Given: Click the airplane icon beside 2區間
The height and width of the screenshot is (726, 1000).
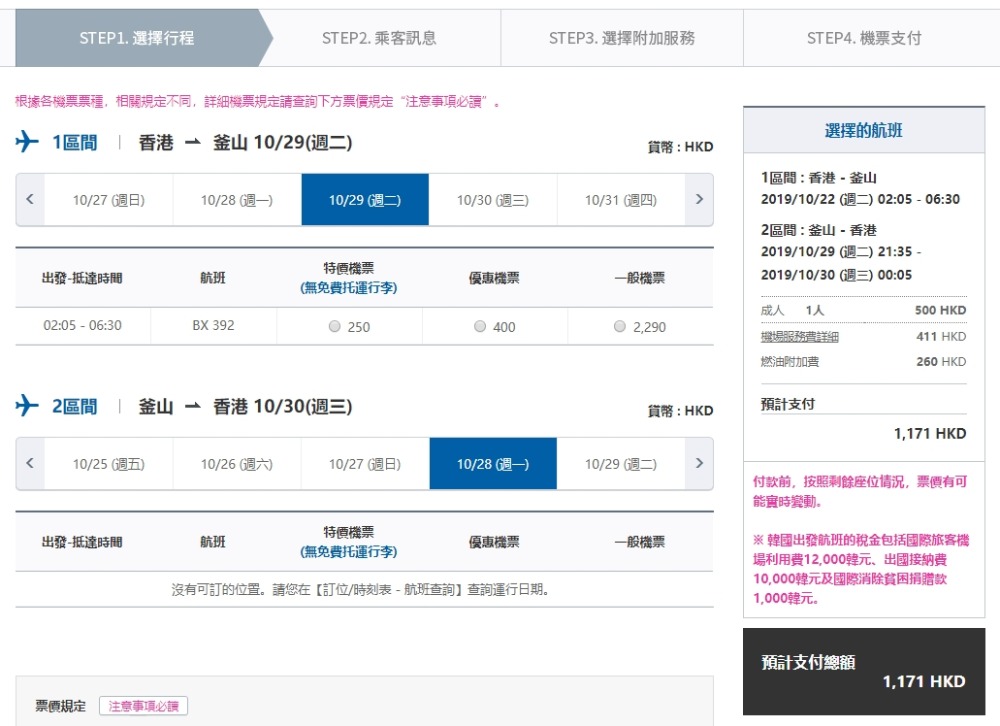Looking at the screenshot, I should pyautogui.click(x=27, y=406).
